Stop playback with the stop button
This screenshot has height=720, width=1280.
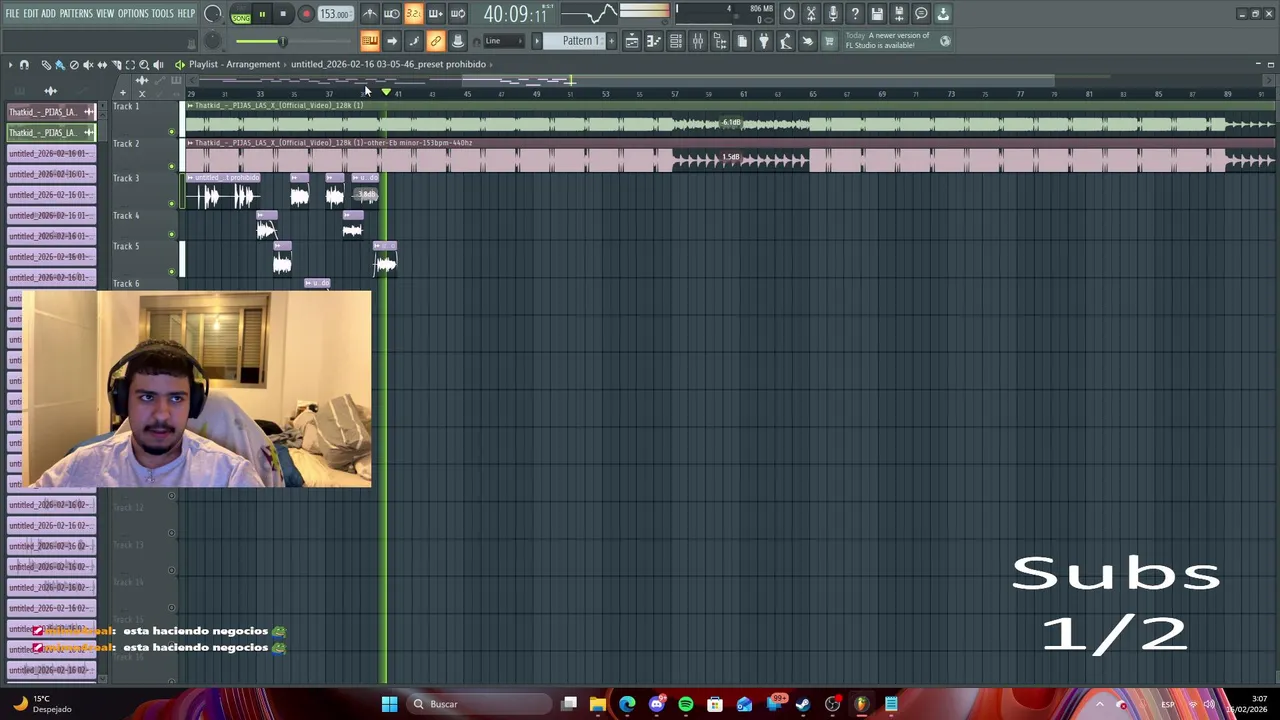283,14
